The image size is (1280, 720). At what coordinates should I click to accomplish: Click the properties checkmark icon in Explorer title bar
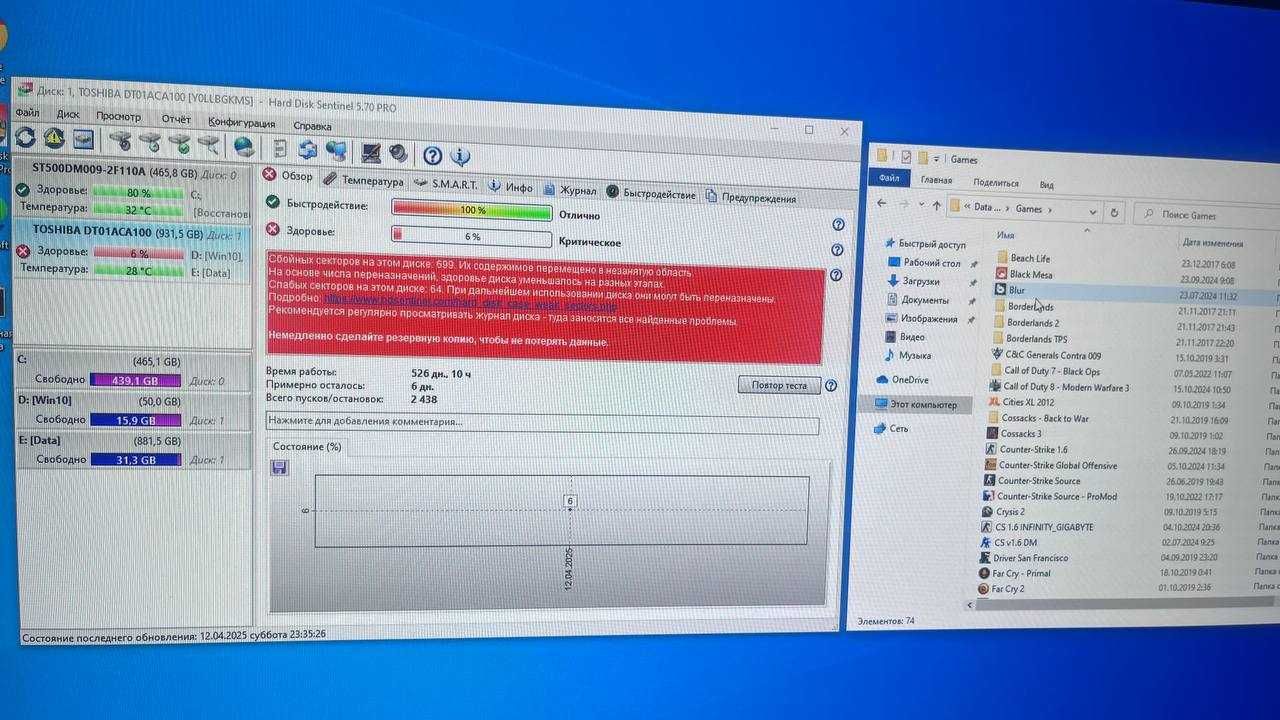click(906, 157)
